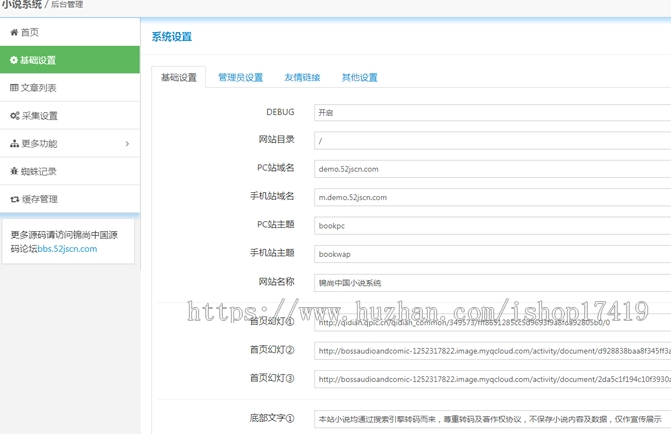Click the 首页幻灯① URL field
Image resolution: width=671 pixels, height=434 pixels.
493,322
